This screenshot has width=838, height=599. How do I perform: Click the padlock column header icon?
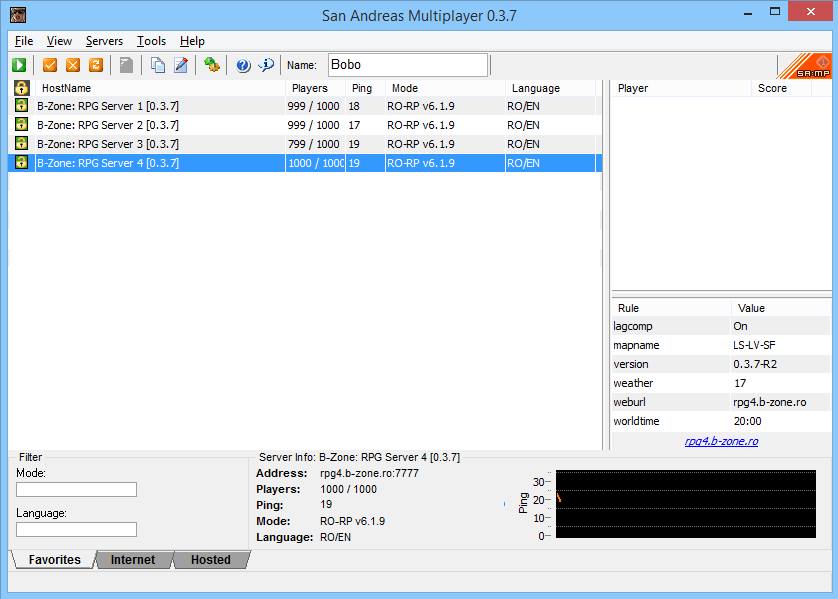point(21,88)
